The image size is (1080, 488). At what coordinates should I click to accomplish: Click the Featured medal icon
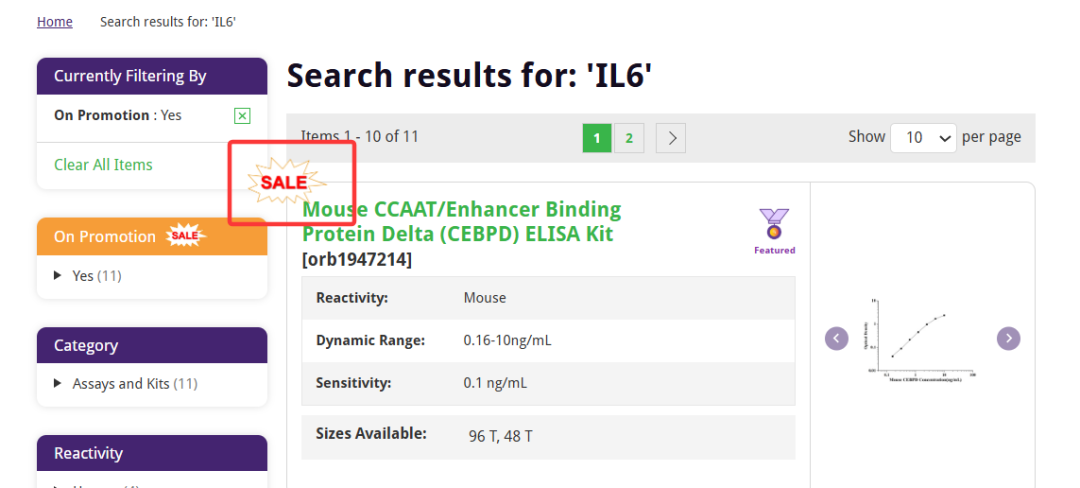tap(774, 225)
